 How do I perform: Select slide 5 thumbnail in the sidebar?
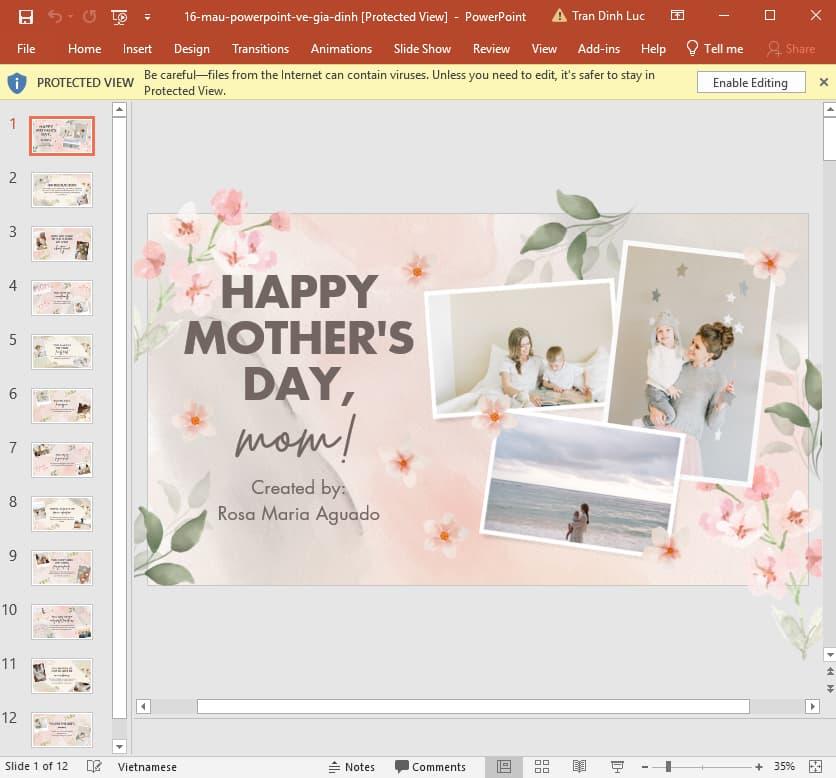pyautogui.click(x=62, y=351)
